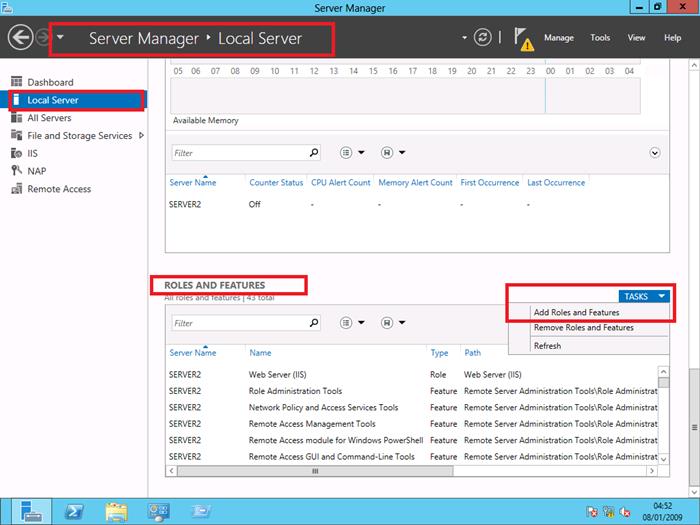Click the Performance section Filter field
700x525 pixels.
click(239, 153)
